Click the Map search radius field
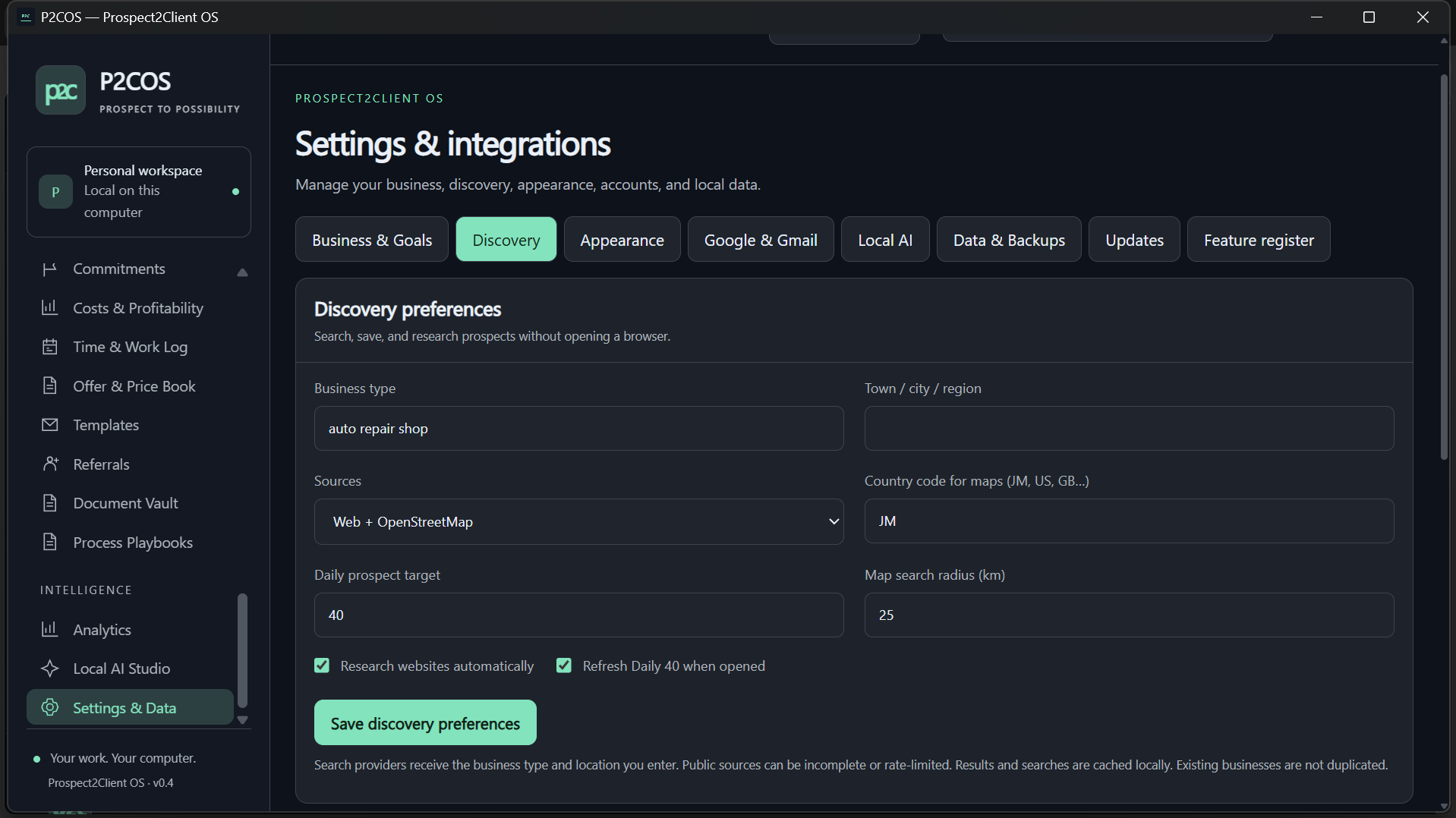 [1129, 615]
